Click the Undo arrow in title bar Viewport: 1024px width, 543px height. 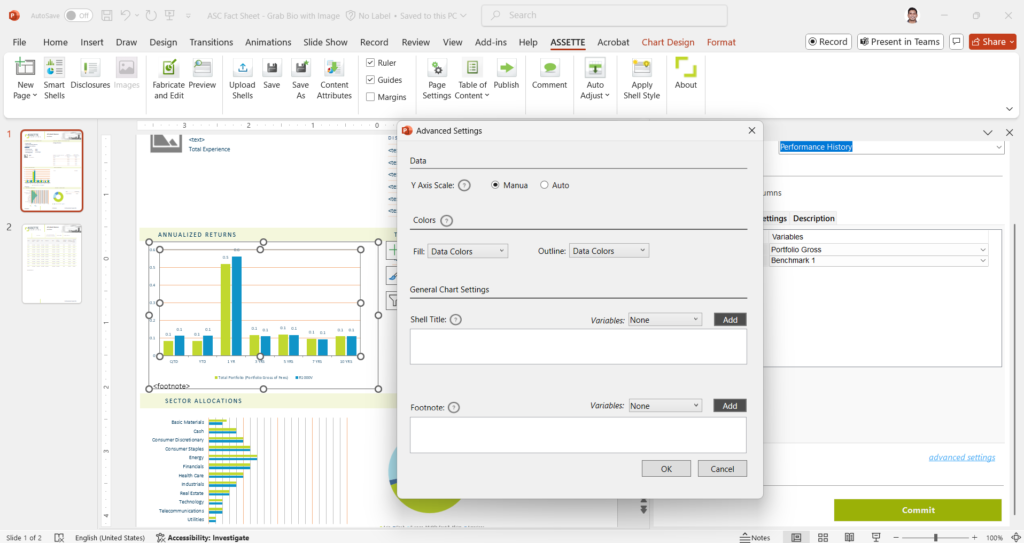click(126, 15)
